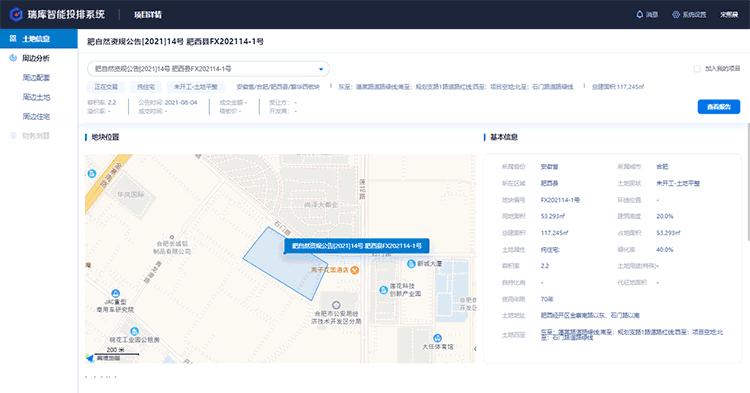
Task: Click the 纯住宅 land property value
Action: click(550, 250)
